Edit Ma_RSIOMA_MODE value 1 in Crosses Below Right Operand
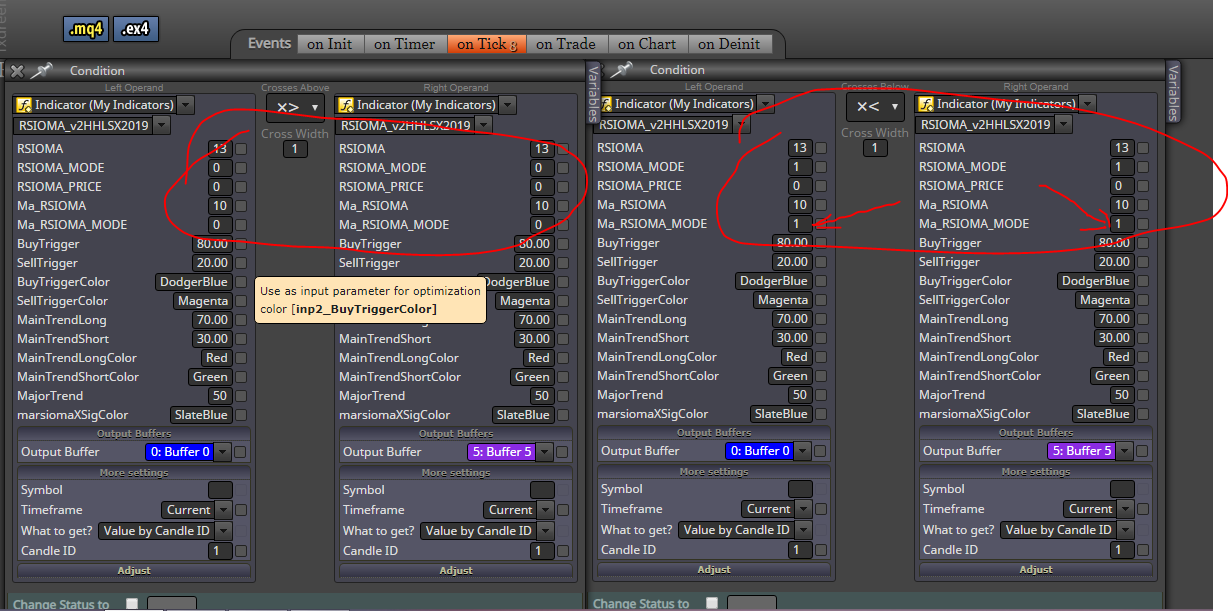Image resolution: width=1228 pixels, height=611 pixels. 1121,224
